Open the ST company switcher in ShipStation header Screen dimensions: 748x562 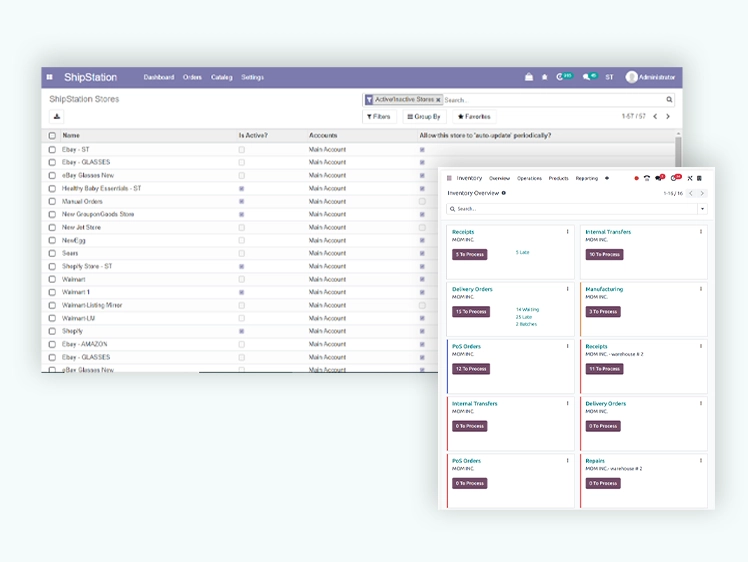point(609,77)
